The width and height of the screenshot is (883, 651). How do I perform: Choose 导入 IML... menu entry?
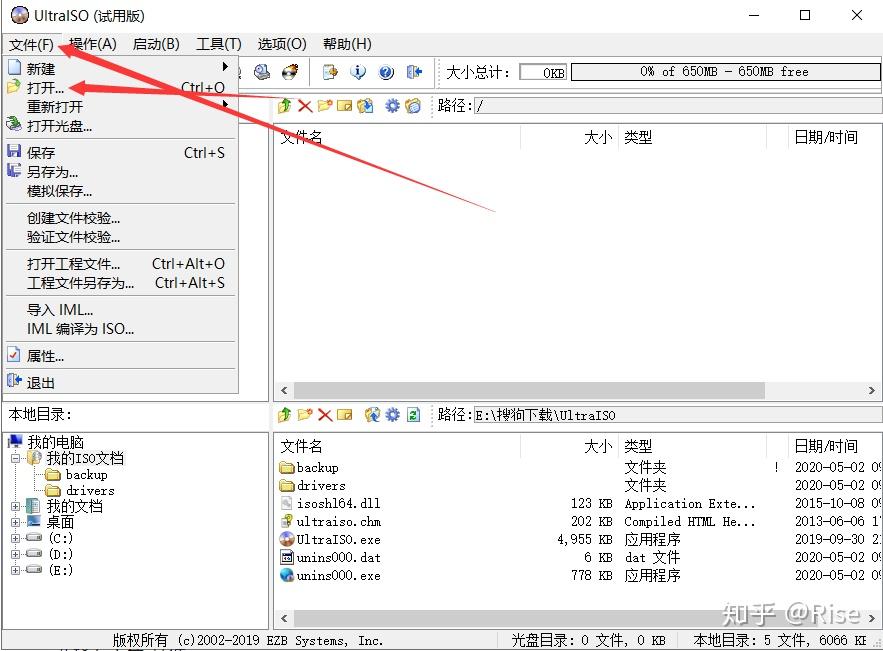(x=120, y=310)
